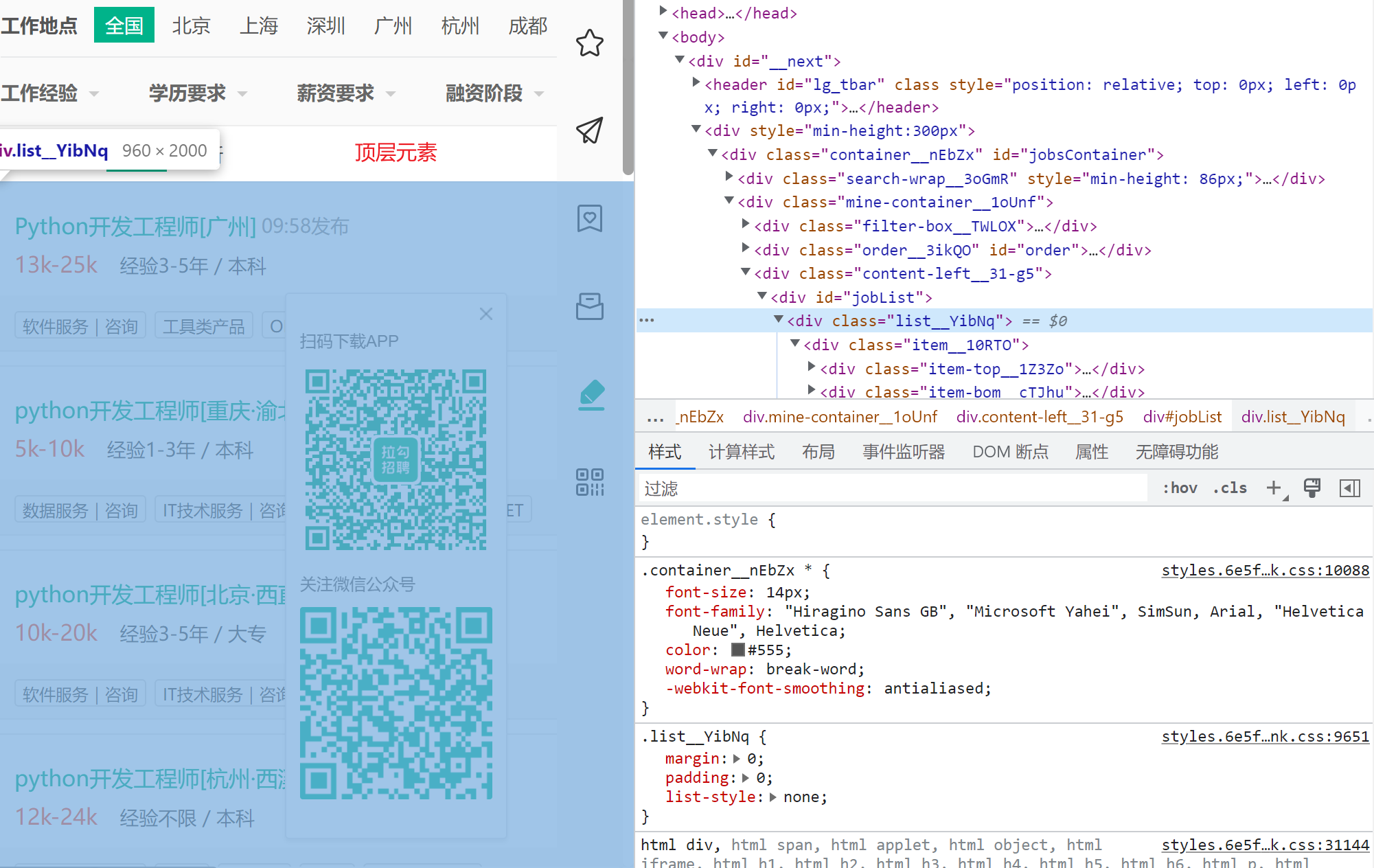Select div.list__YibNq in breadcrumb
The height and width of the screenshot is (868, 1374).
point(1293,418)
